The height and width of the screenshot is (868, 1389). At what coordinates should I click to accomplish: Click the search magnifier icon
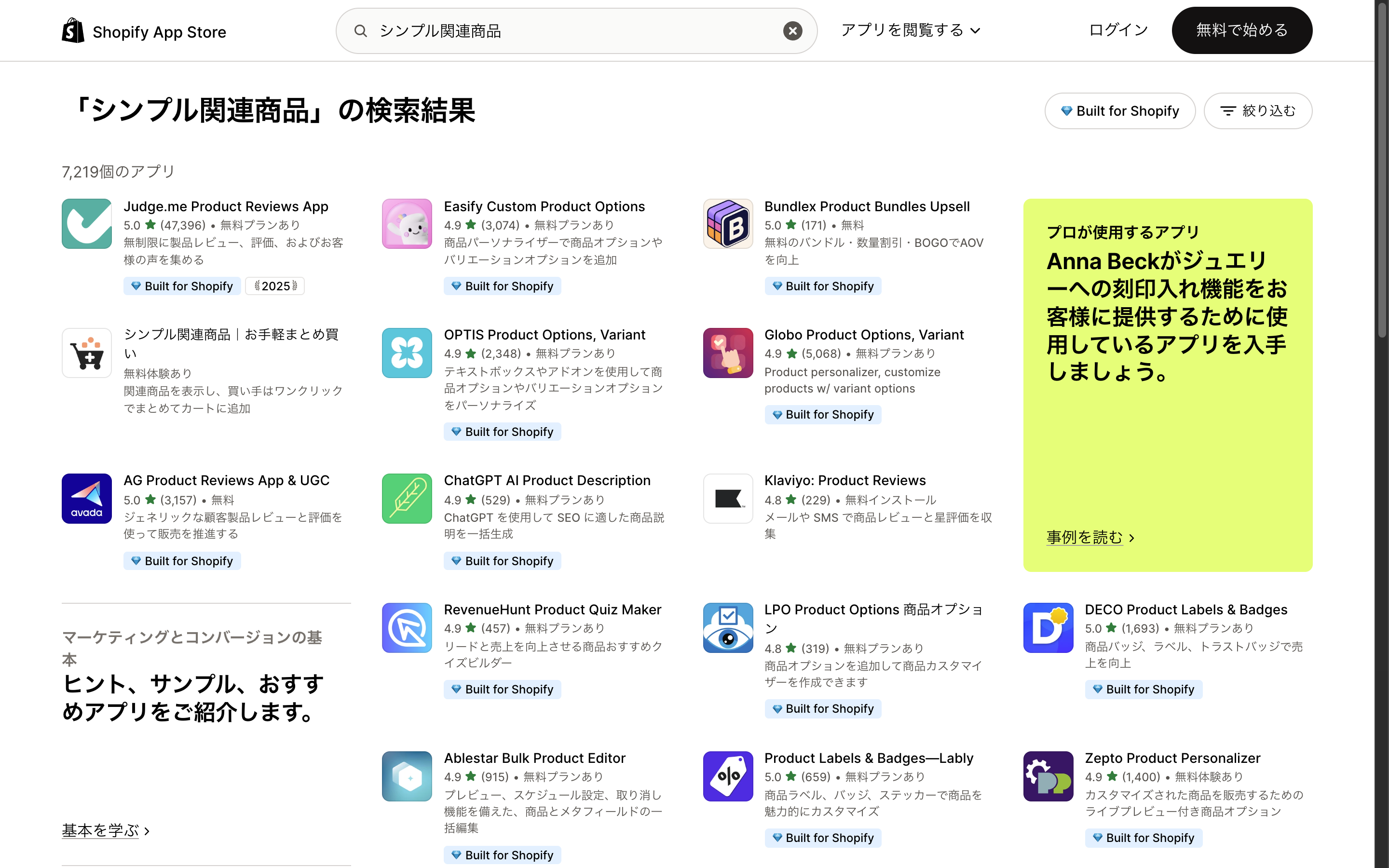click(360, 31)
